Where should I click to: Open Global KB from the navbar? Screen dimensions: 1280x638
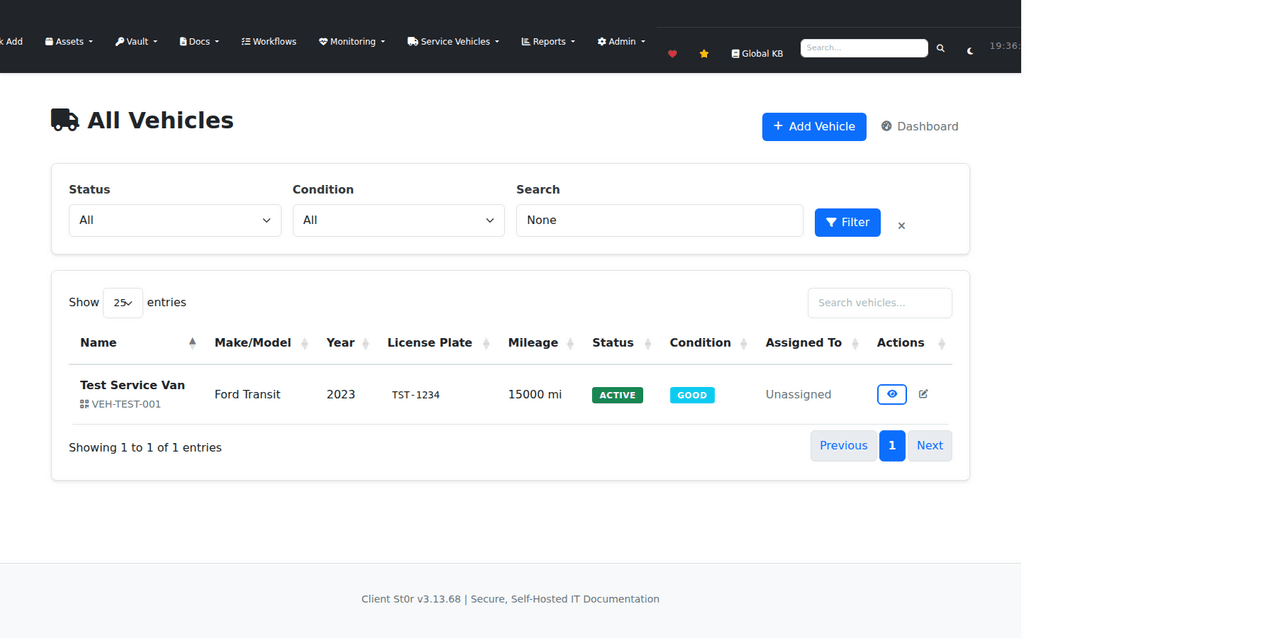pyautogui.click(x=757, y=54)
